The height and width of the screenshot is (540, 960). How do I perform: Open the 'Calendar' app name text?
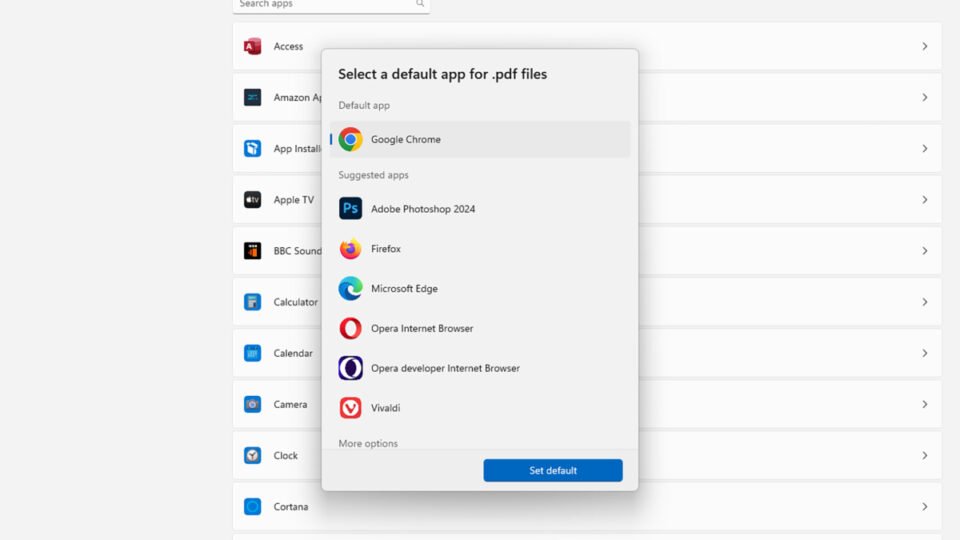[x=293, y=353]
